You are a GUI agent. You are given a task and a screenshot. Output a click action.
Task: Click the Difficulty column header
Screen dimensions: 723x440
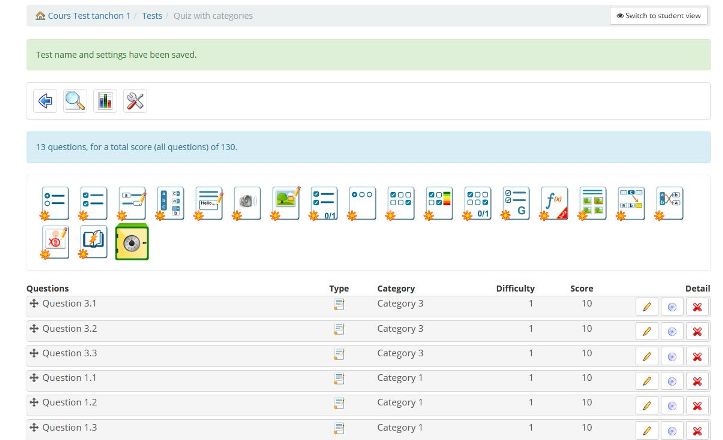(x=516, y=289)
